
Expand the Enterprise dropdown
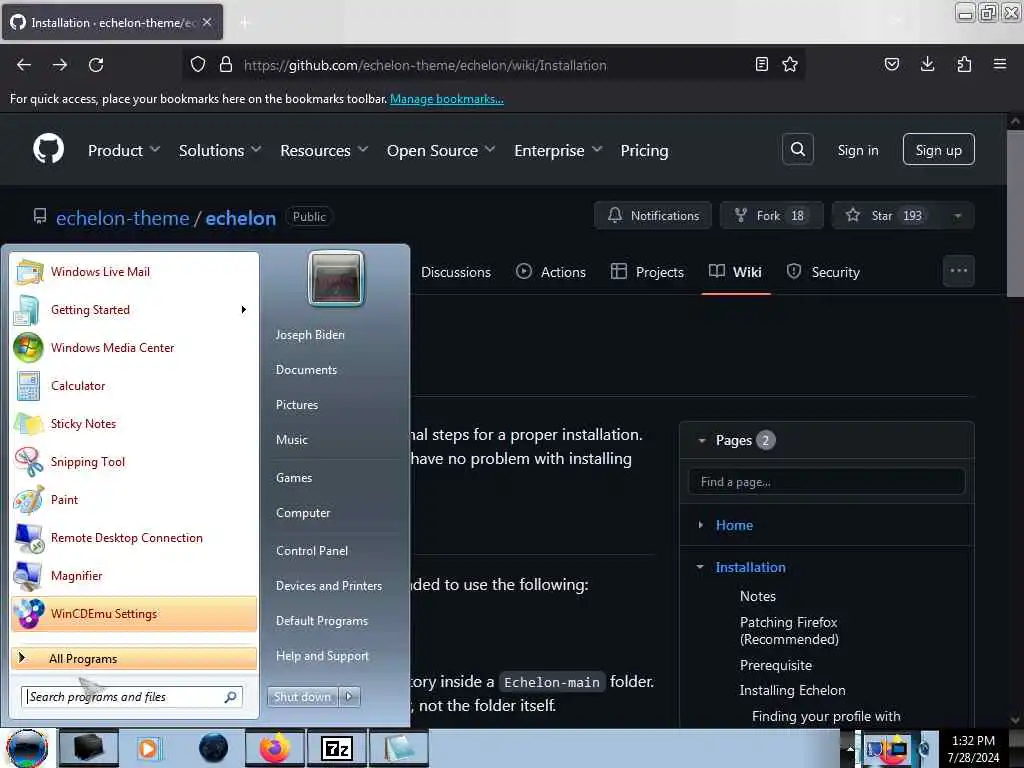coord(558,150)
